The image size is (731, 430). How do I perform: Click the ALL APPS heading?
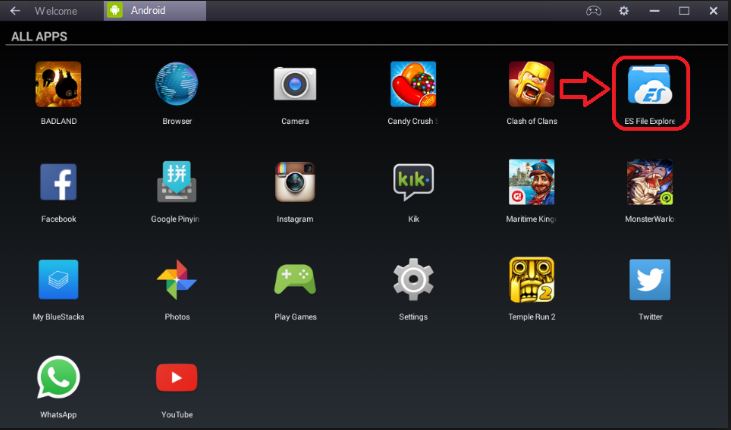click(x=39, y=36)
